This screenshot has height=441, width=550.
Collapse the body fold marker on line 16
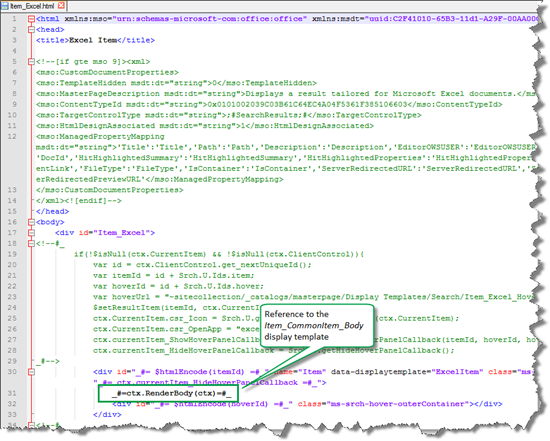pyautogui.click(x=31, y=222)
